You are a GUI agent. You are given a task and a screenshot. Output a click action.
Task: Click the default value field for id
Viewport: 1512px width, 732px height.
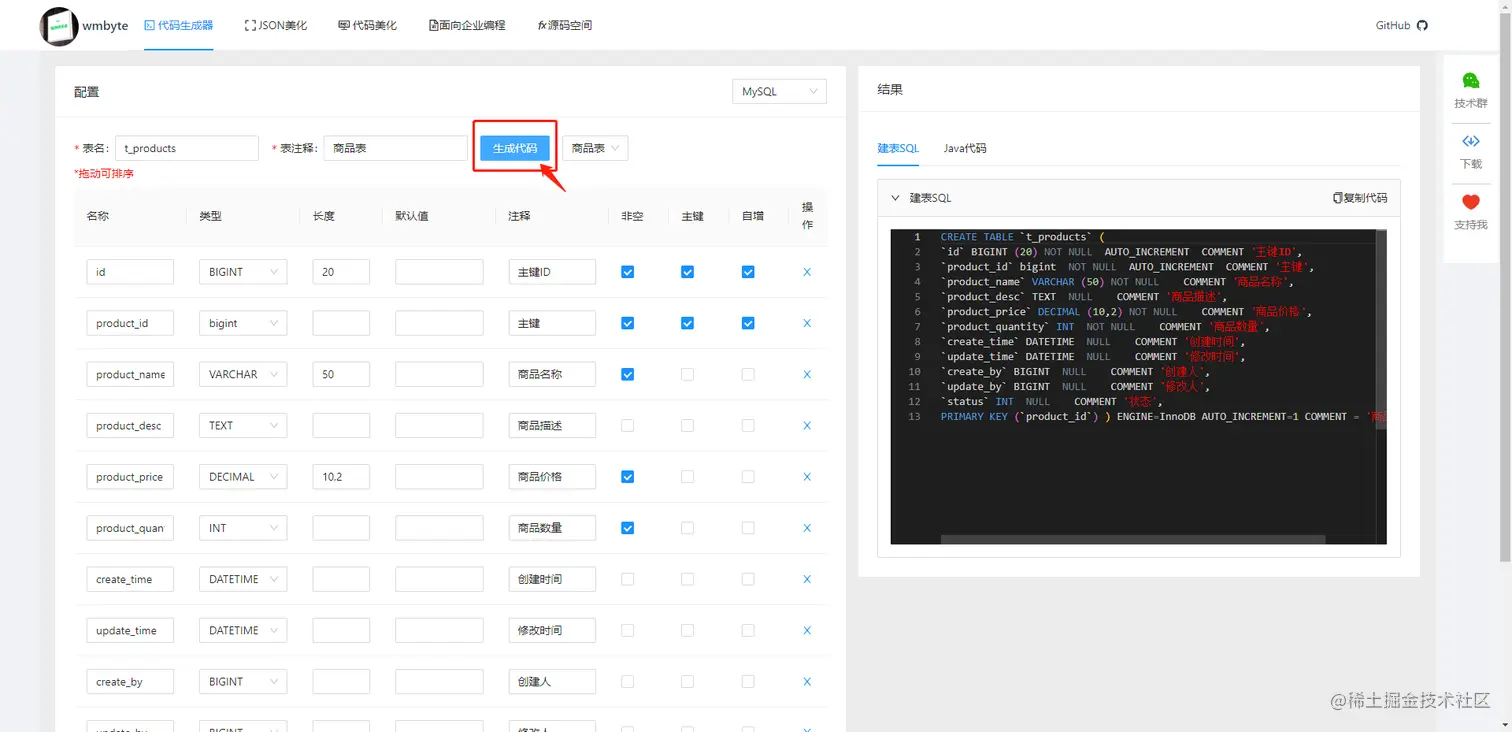[x=439, y=272]
